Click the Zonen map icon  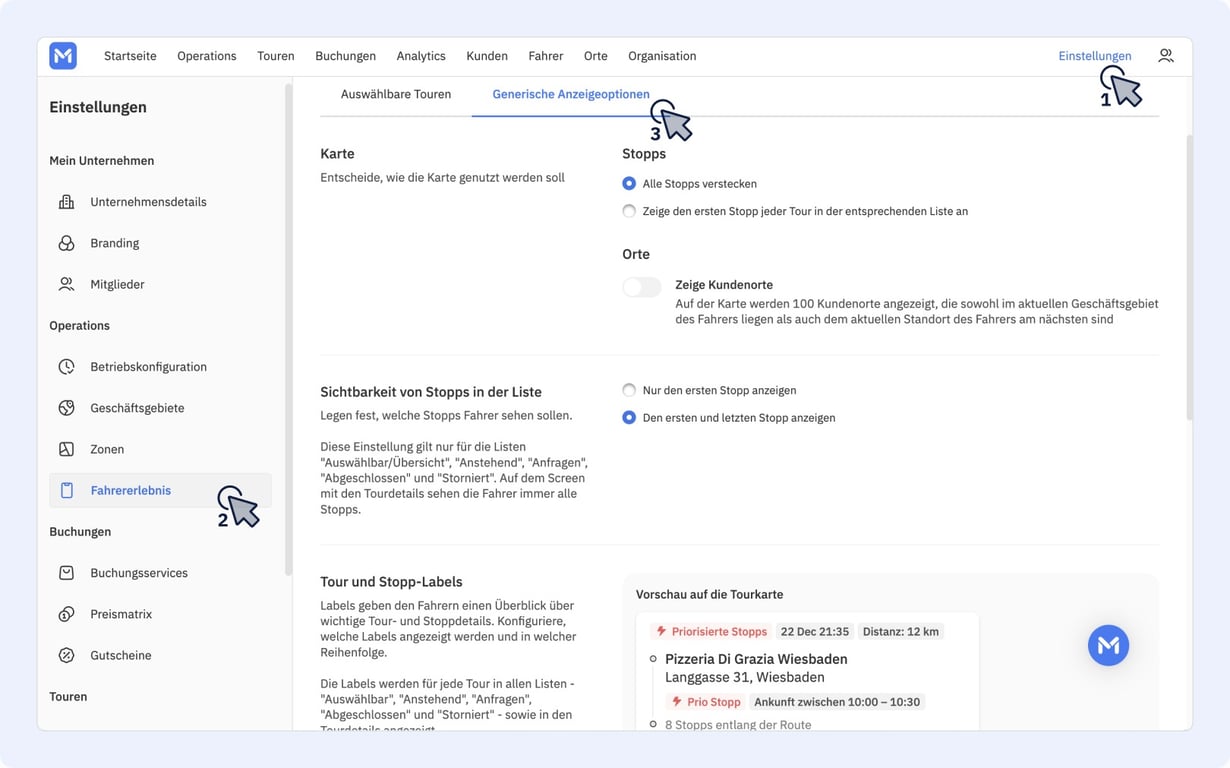[66, 449]
